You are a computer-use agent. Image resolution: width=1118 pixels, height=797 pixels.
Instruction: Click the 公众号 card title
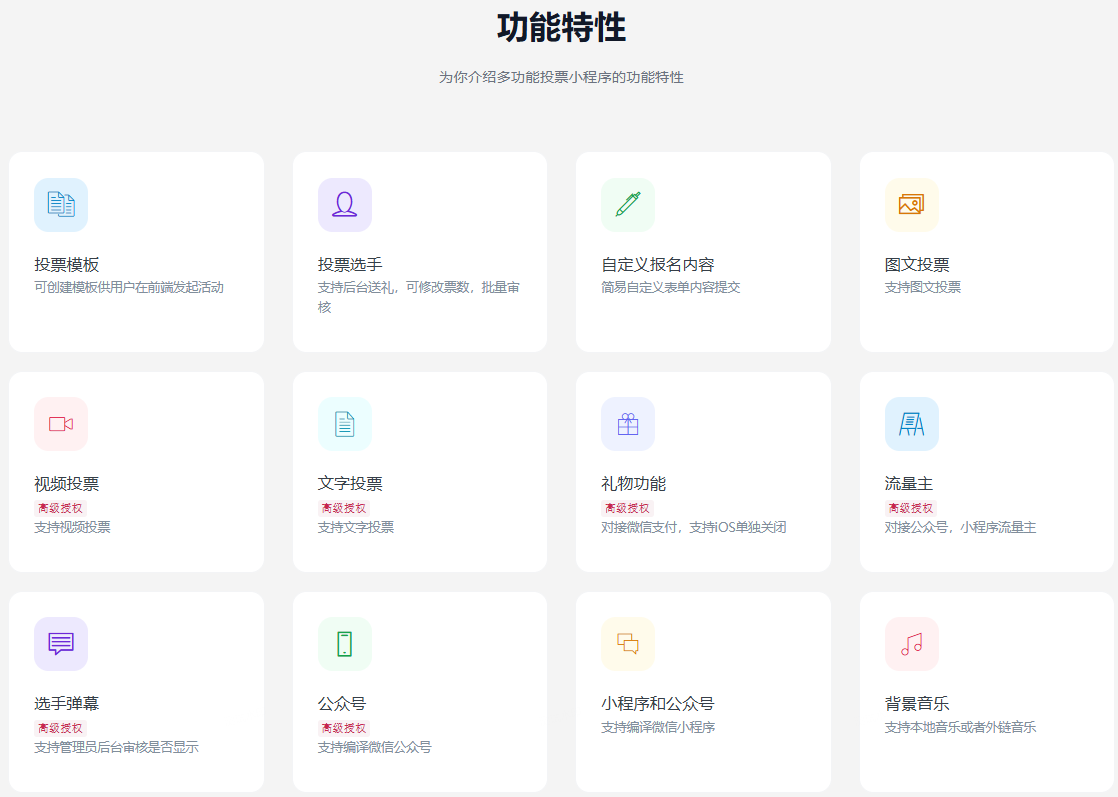(x=342, y=704)
